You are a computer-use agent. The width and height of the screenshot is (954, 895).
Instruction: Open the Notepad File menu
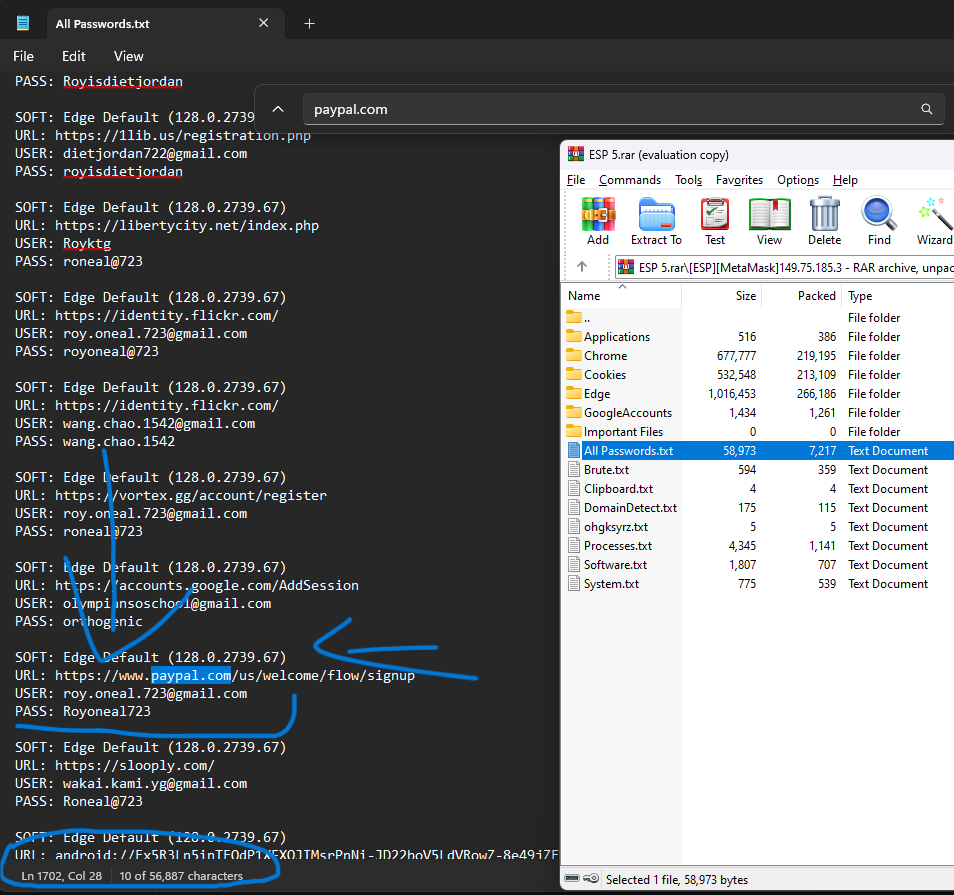point(23,56)
